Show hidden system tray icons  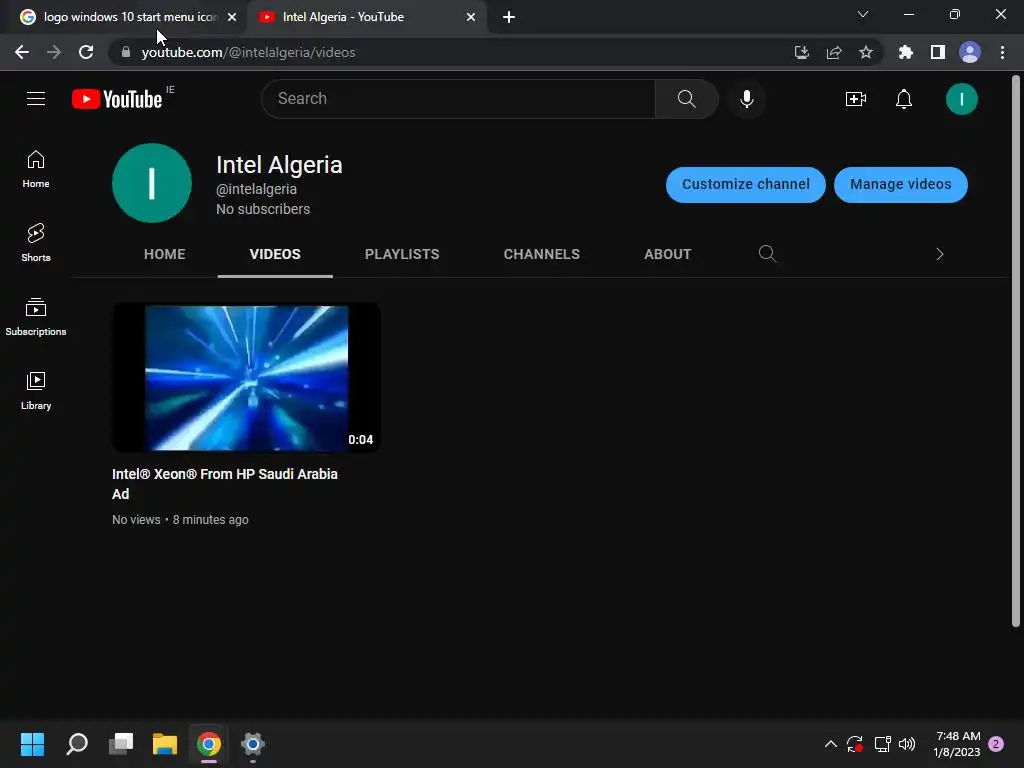tap(831, 744)
